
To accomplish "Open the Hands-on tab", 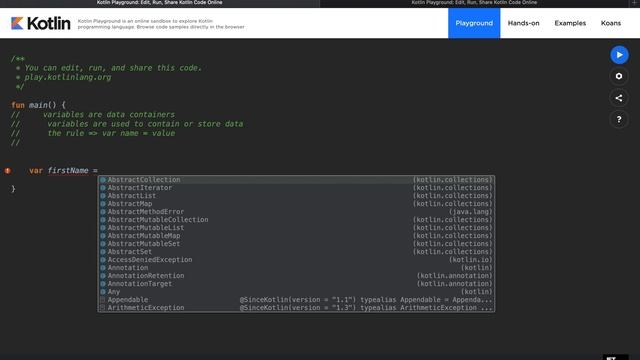I will (x=523, y=23).
